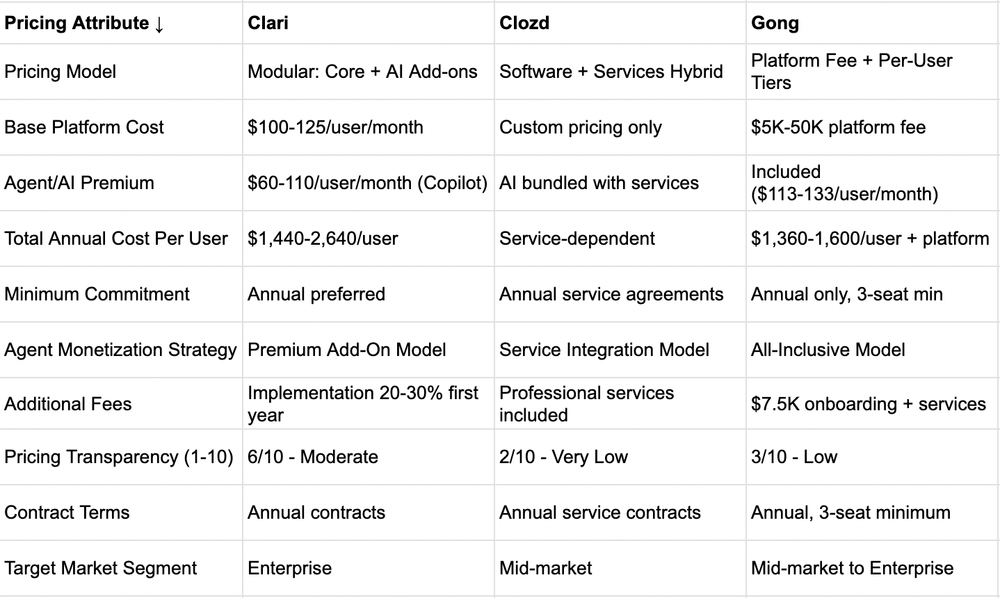Select the Mid-market to Enterprise cell
The image size is (1000, 598).
(x=873, y=568)
